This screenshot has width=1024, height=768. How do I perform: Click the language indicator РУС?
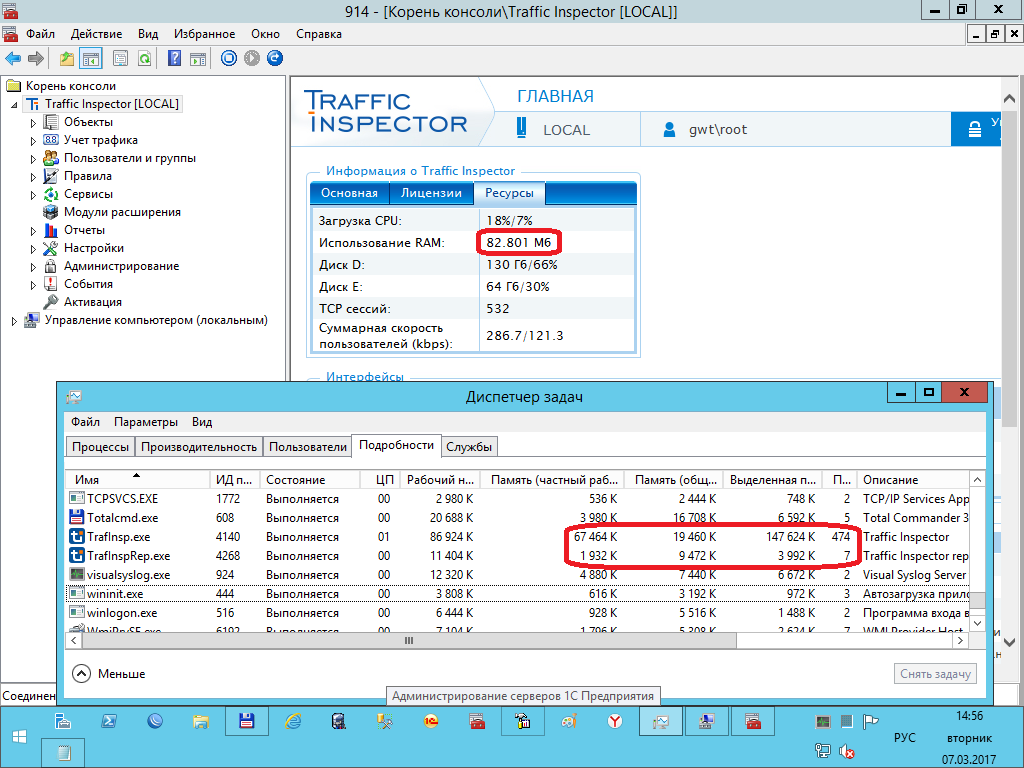904,737
